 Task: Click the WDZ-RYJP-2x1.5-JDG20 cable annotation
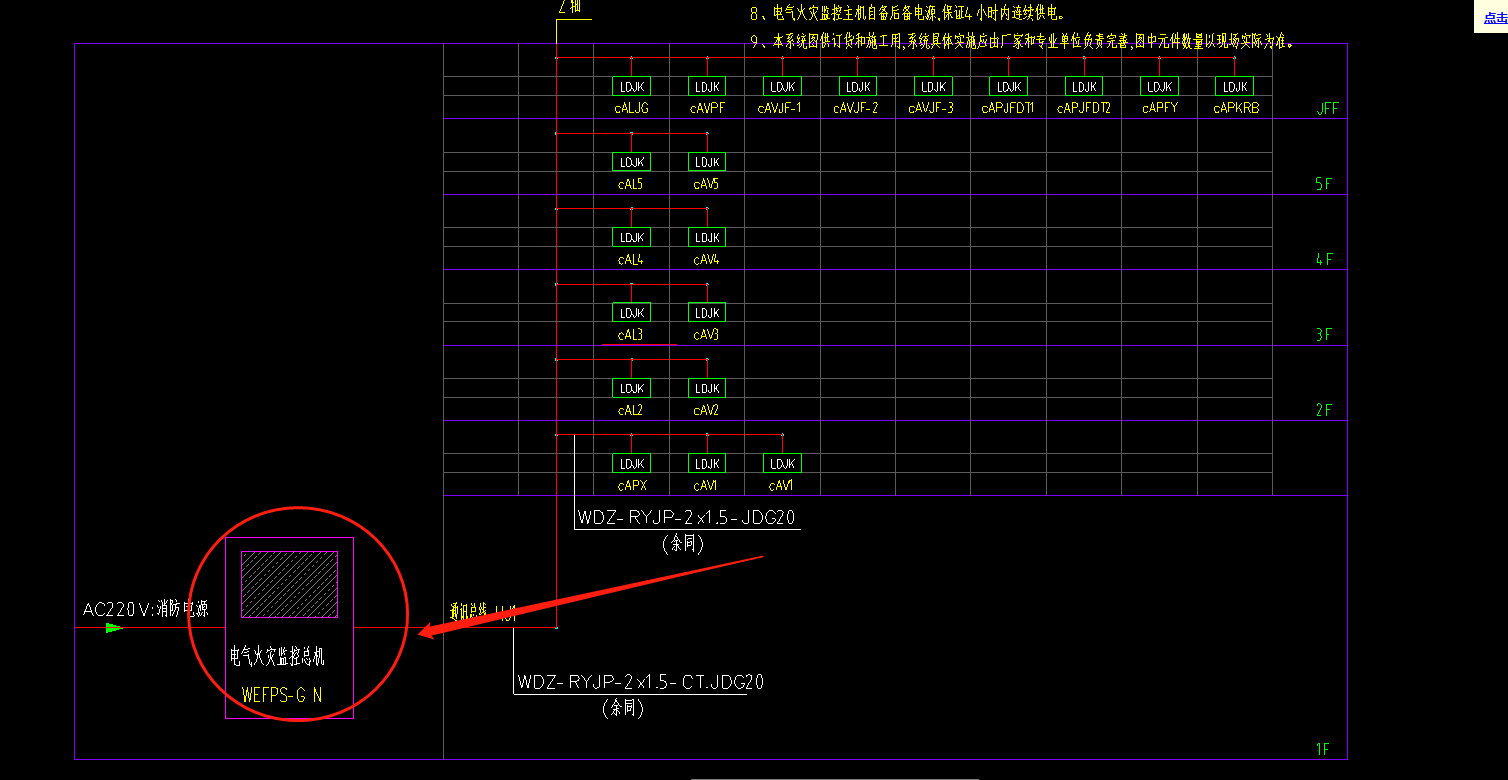point(687,518)
